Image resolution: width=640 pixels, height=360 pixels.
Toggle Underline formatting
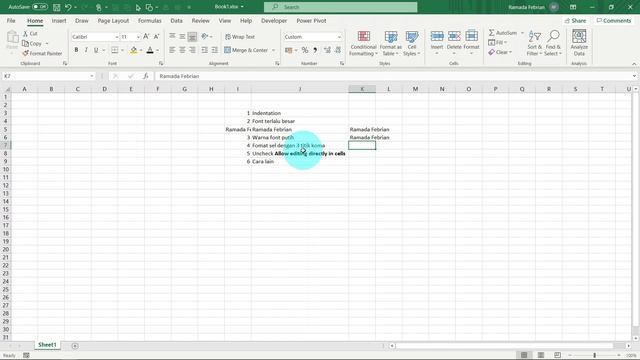tap(96, 50)
